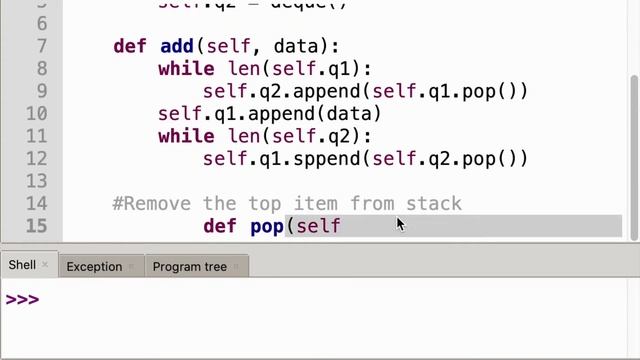The height and width of the screenshot is (360, 640).
Task: Click the editor vertical scrollbar thumb
Action: click(x=633, y=158)
